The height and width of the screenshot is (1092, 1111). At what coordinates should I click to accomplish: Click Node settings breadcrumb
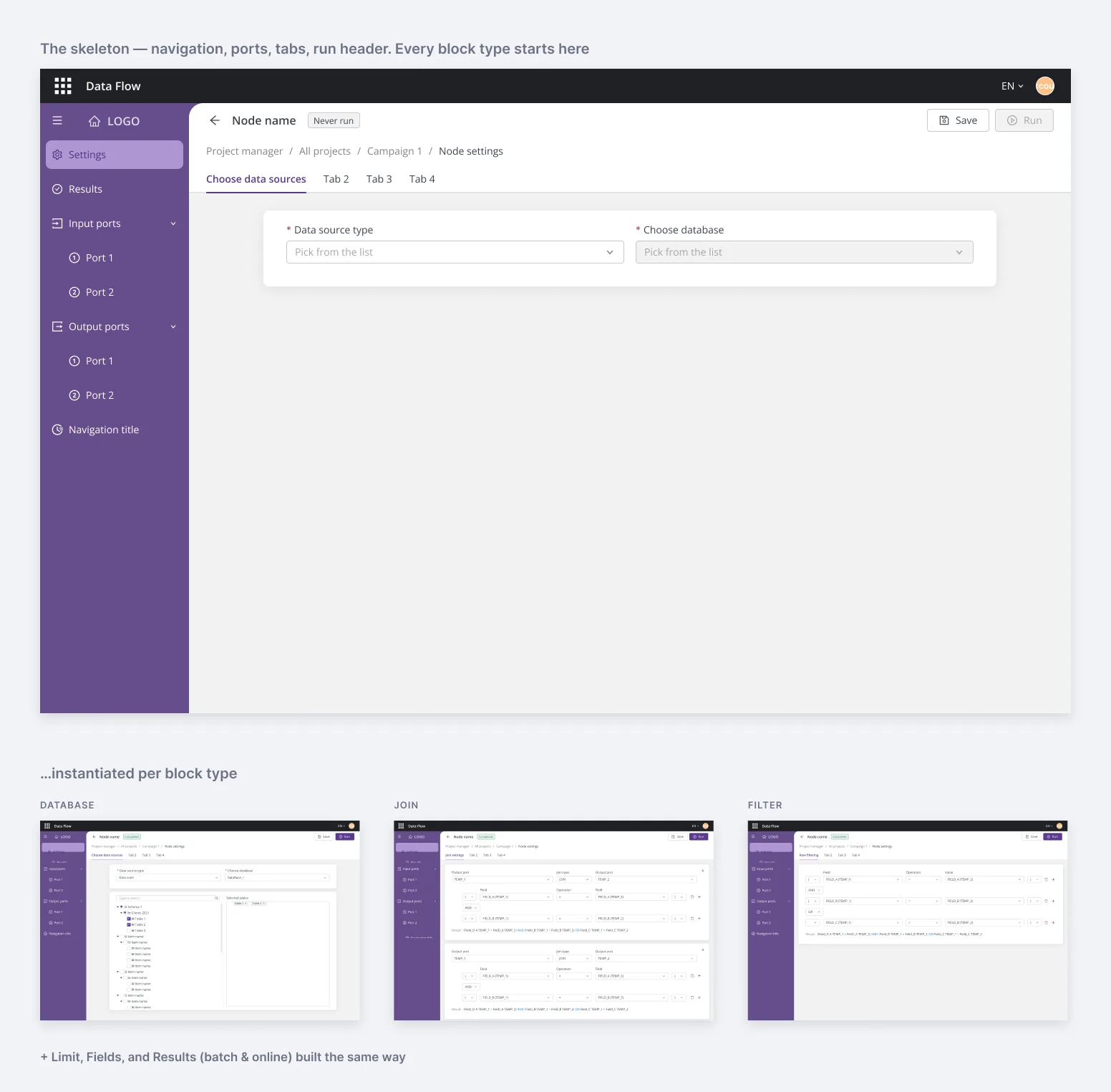coord(471,151)
